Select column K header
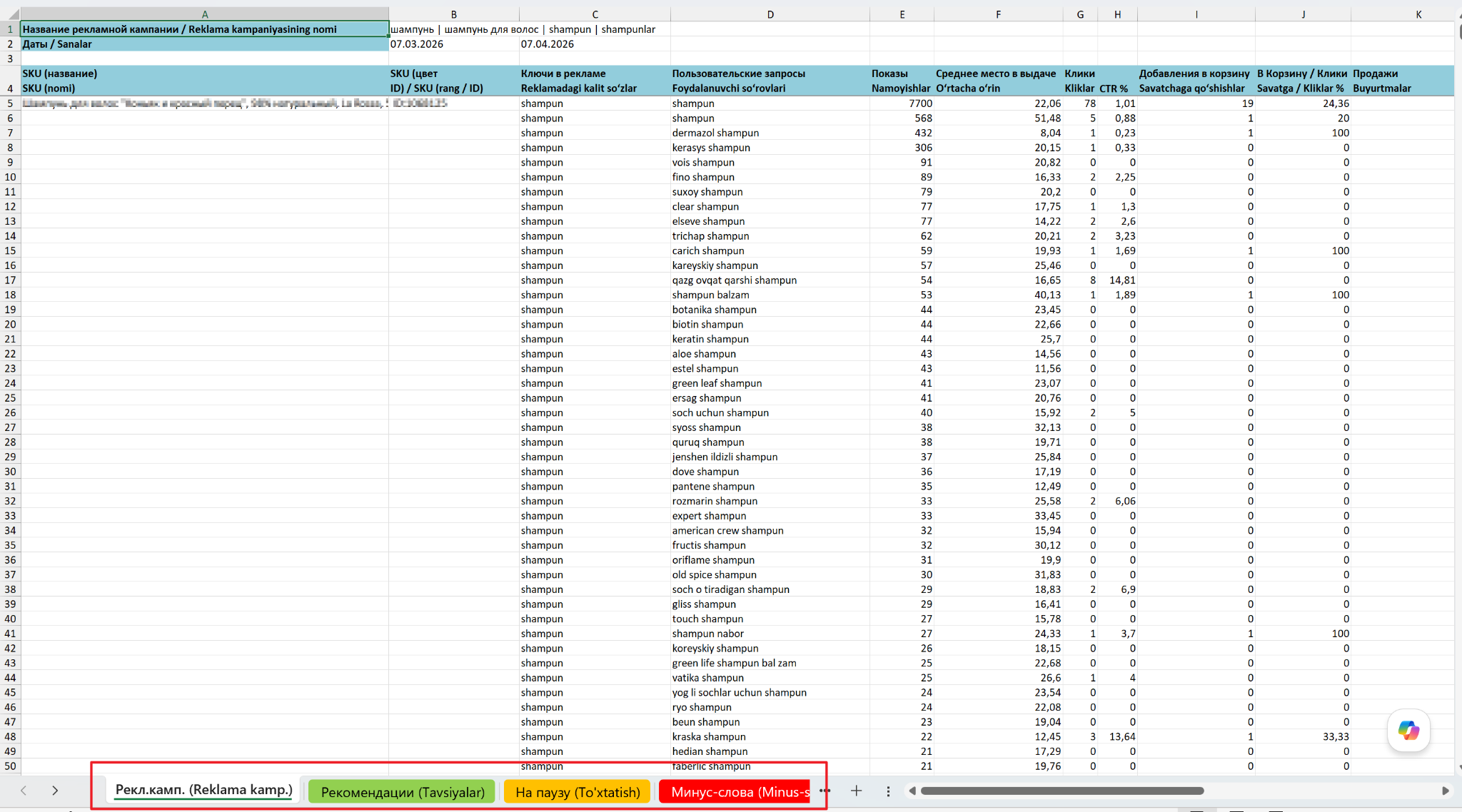 pyautogui.click(x=1403, y=14)
